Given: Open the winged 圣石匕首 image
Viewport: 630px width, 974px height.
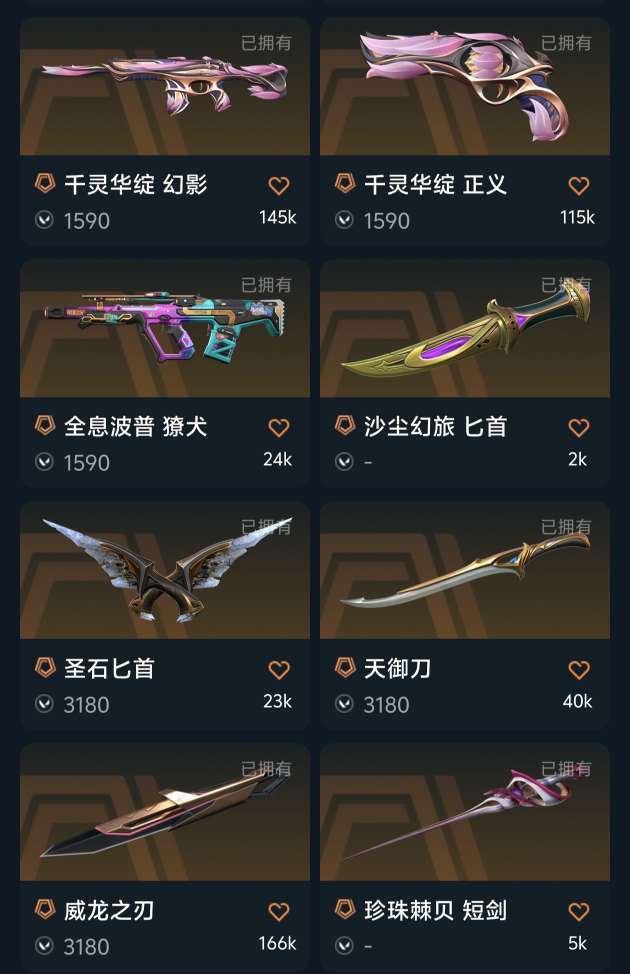Looking at the screenshot, I should point(165,570).
